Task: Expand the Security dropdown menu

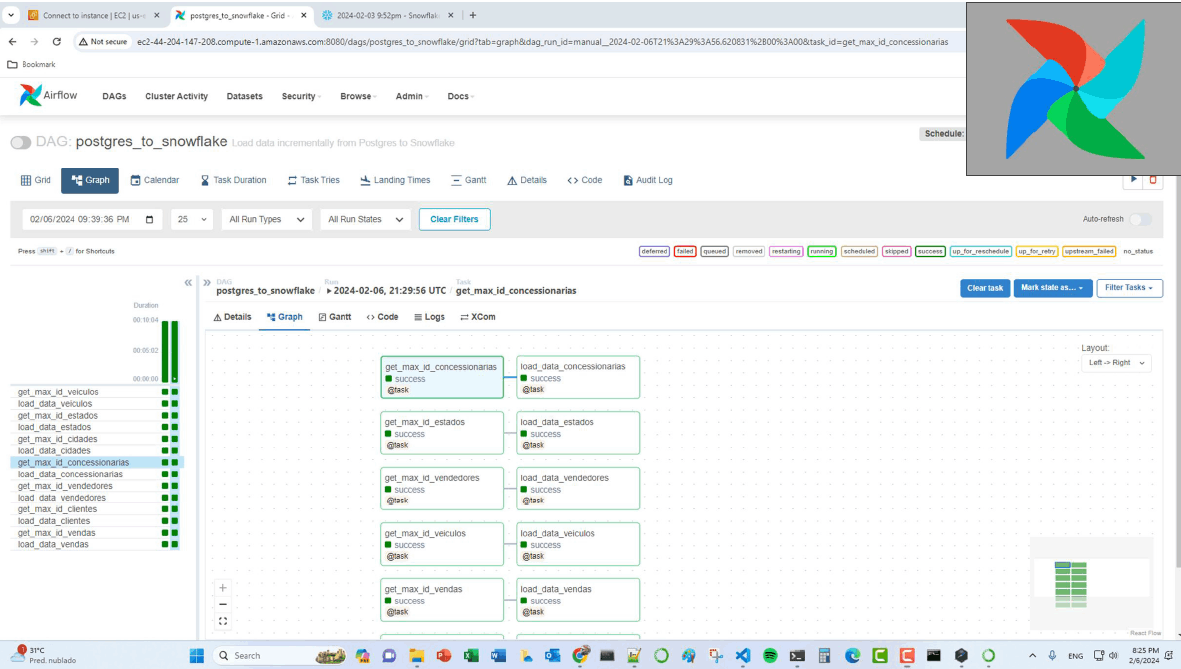Action: point(301,96)
